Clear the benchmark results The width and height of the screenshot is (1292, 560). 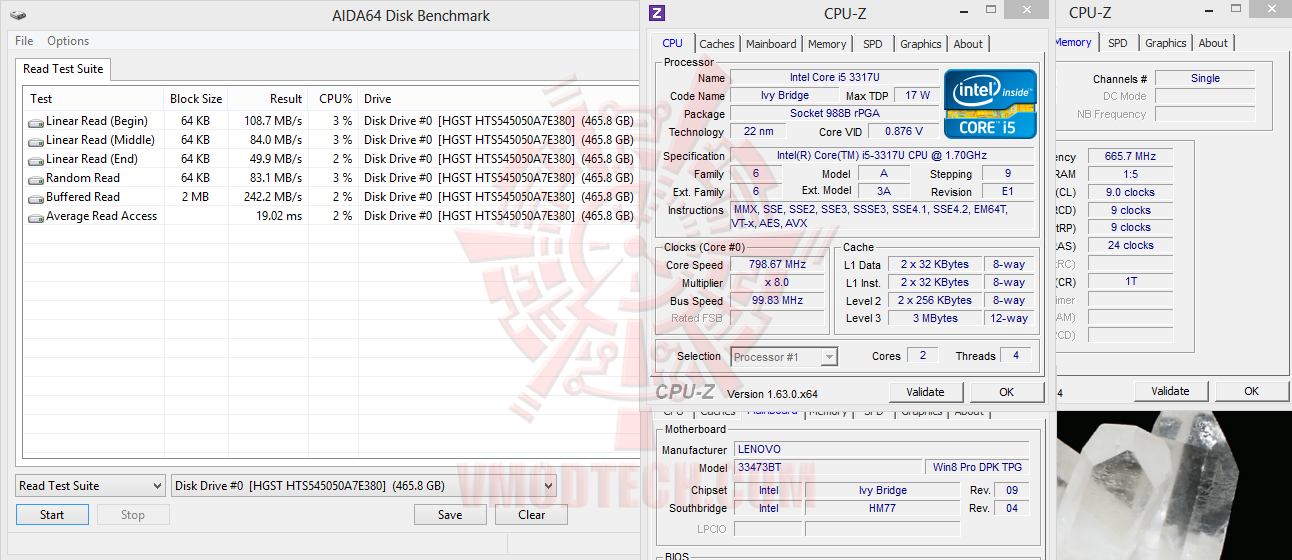[x=532, y=515]
